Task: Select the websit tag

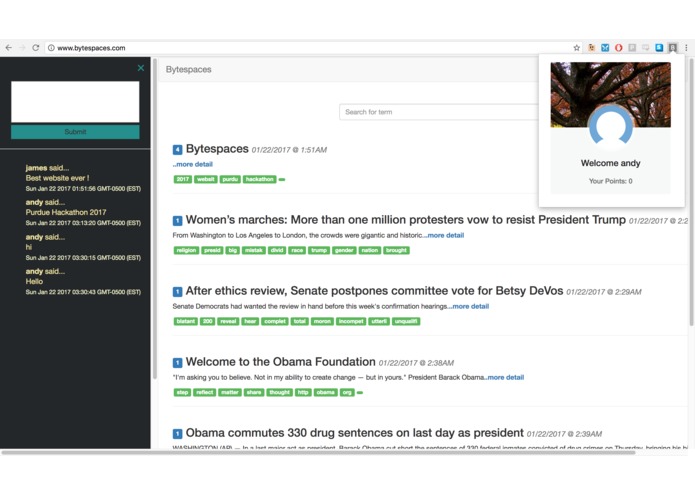Action: click(206, 179)
